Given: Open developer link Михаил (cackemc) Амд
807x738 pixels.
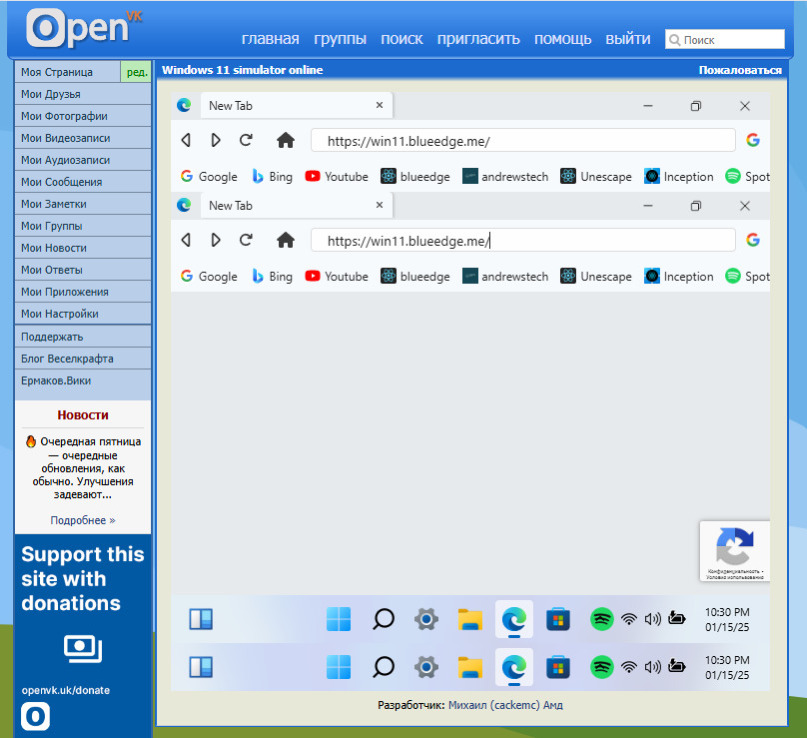Looking at the screenshot, I should coord(505,705).
